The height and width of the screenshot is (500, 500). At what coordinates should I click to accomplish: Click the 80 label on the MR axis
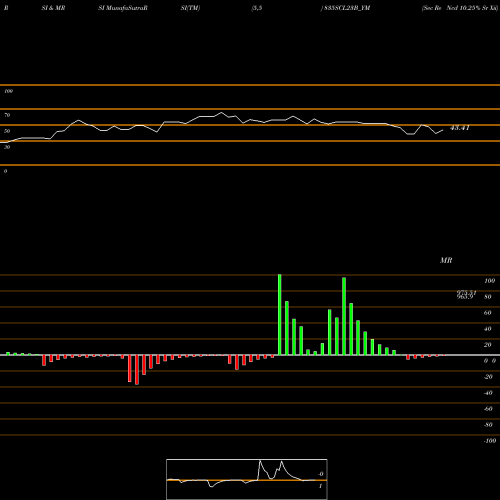pos(488,297)
